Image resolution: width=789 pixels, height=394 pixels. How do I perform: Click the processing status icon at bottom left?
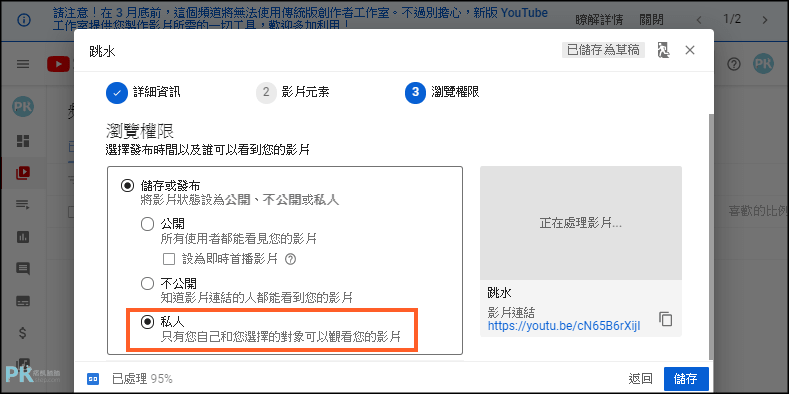coord(93,379)
